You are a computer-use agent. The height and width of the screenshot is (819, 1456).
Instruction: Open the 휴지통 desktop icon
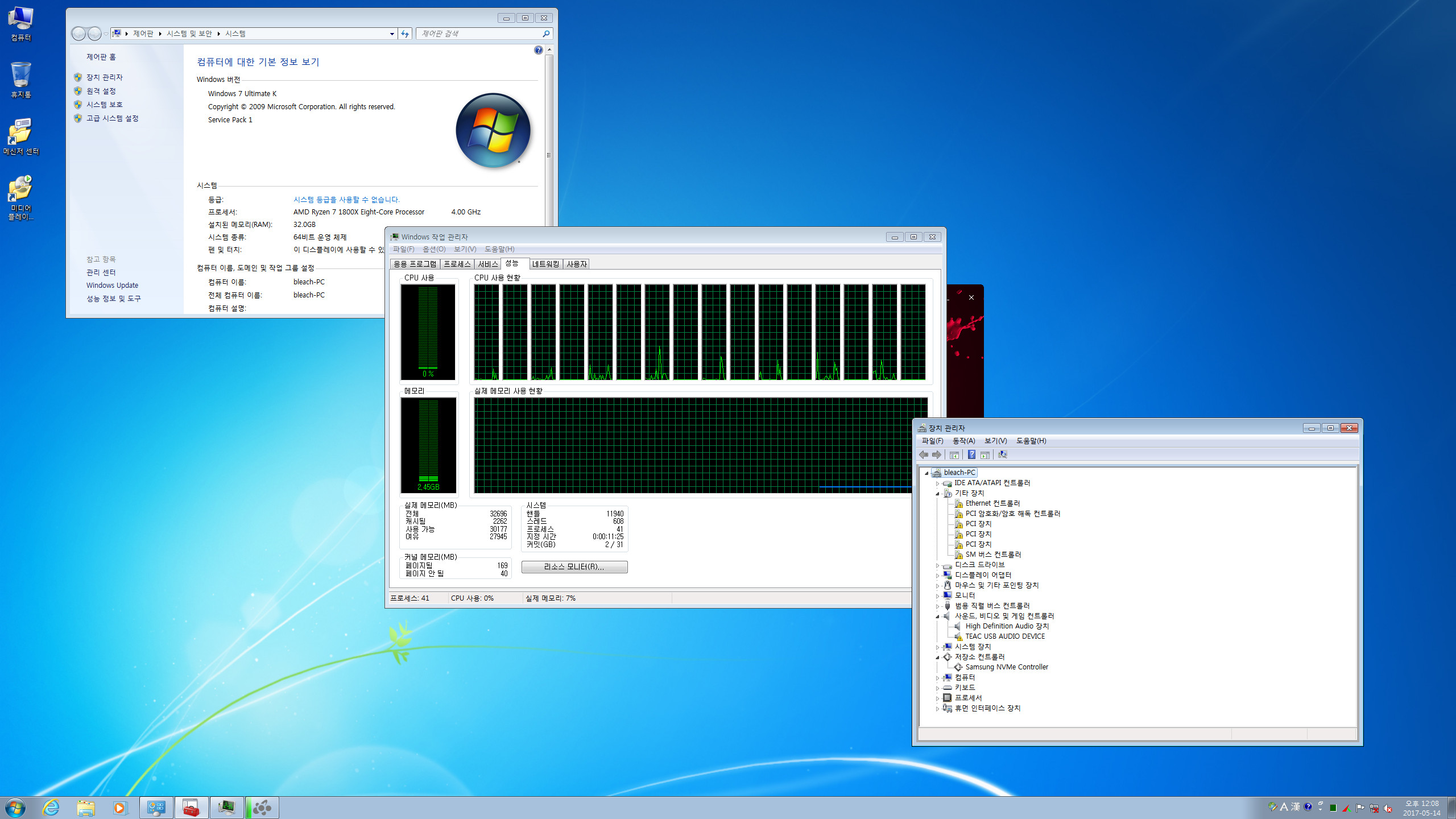coord(21,80)
